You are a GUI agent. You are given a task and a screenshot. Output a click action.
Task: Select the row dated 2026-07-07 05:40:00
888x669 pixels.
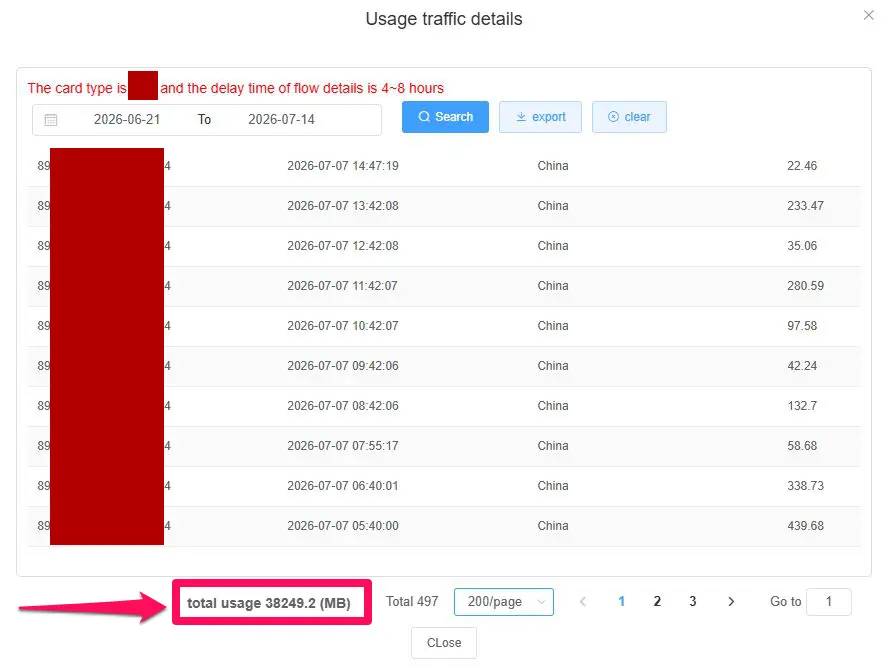coord(444,526)
